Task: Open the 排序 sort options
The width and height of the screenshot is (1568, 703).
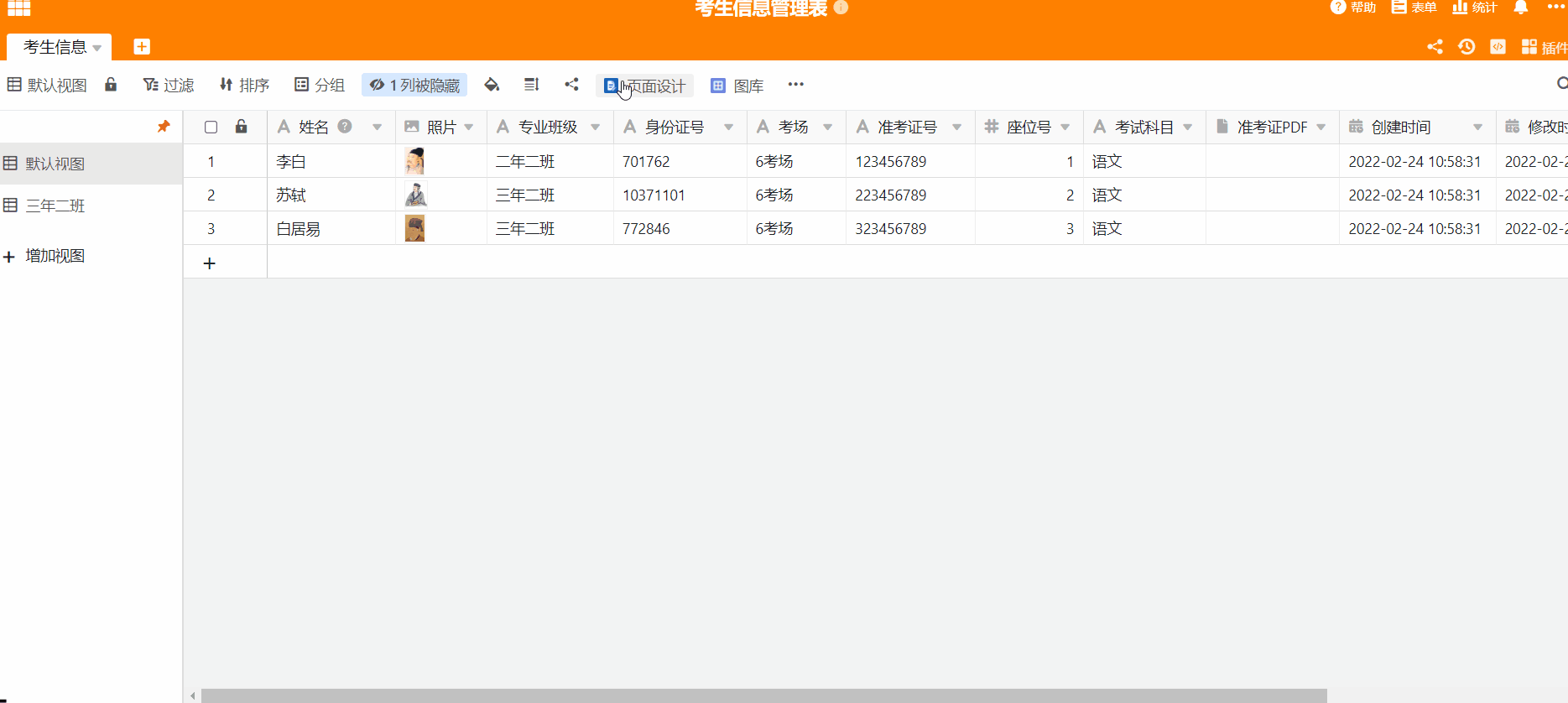Action: [244, 85]
